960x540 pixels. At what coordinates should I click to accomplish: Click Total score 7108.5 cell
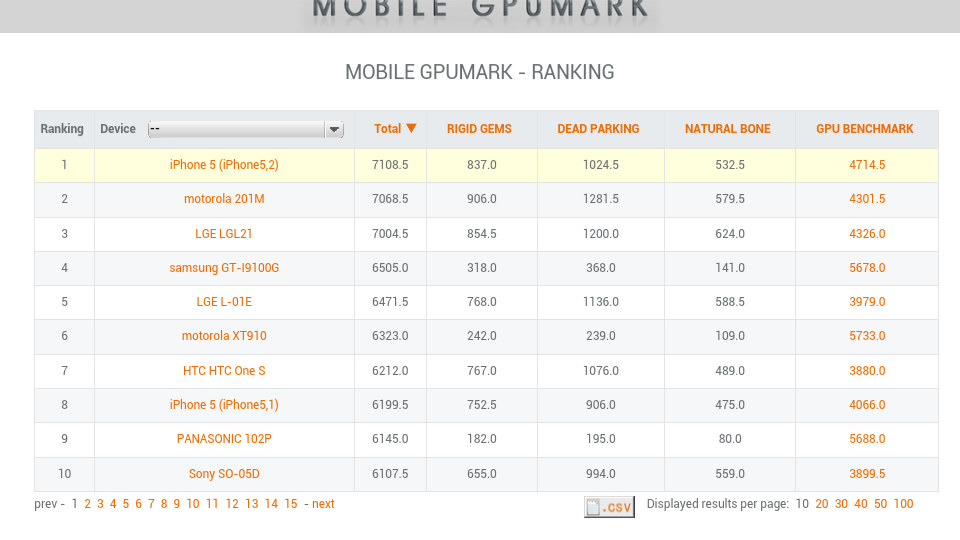(x=390, y=165)
